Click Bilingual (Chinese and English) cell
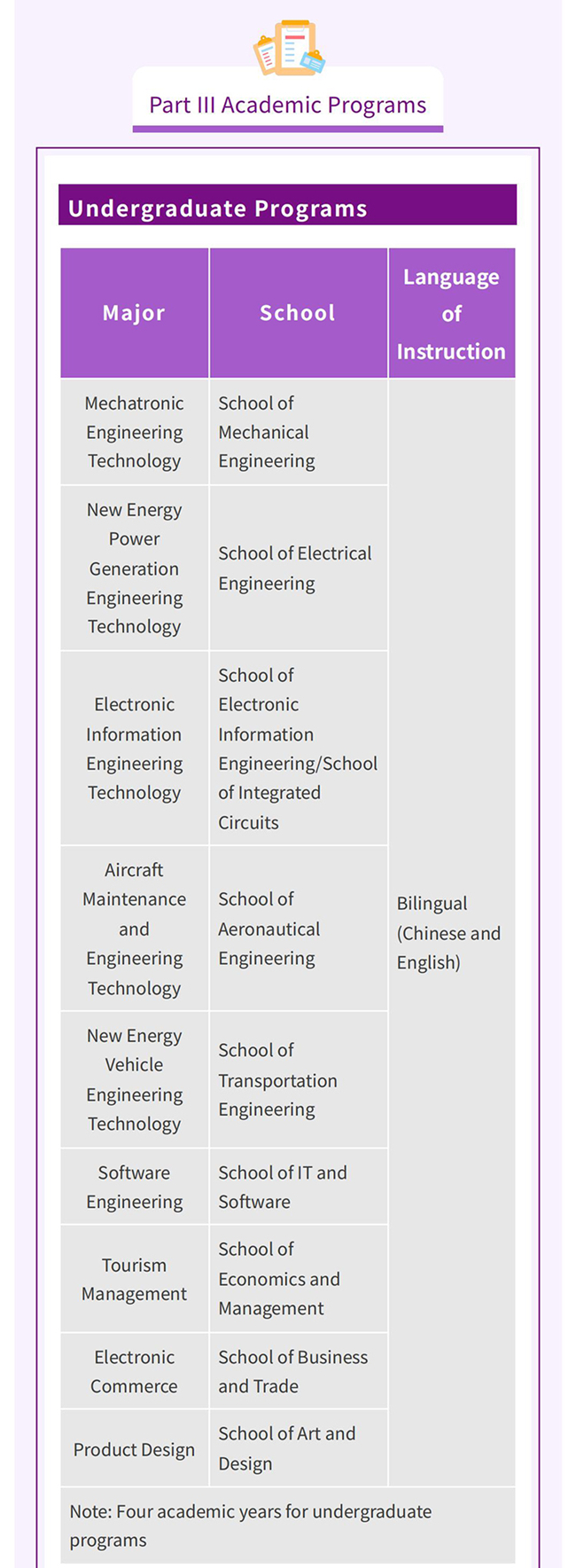This screenshot has width=576, height=1568. 452,932
